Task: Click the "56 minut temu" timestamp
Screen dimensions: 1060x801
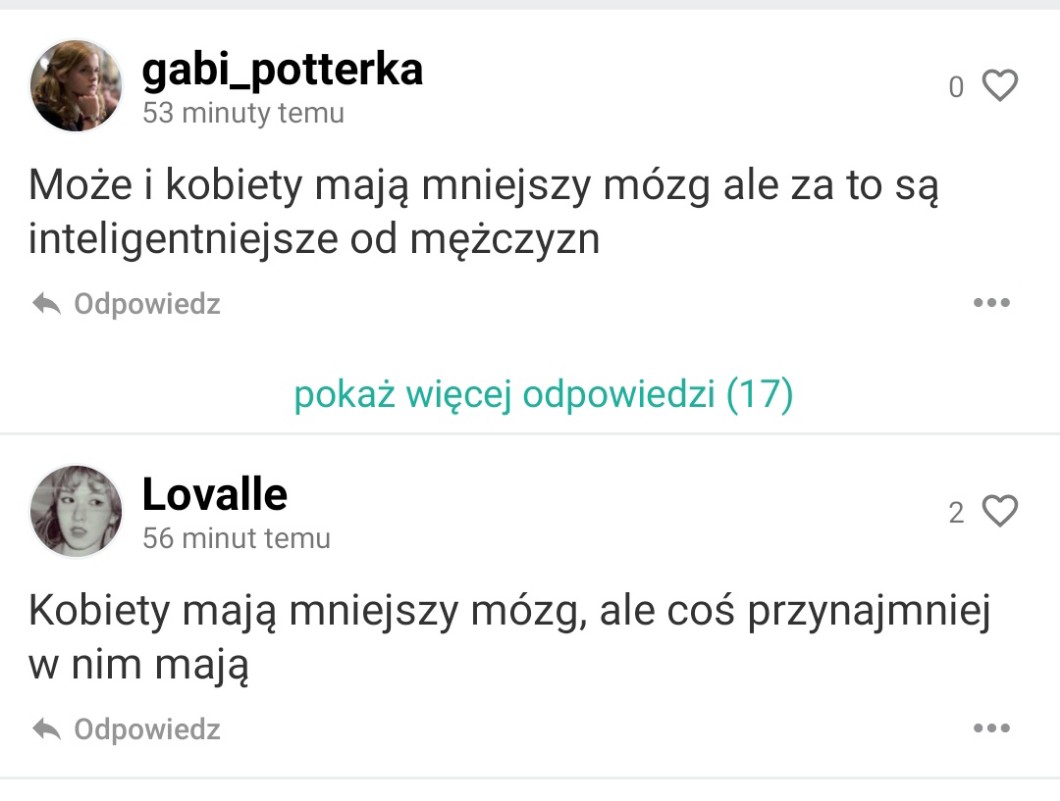Action: click(236, 539)
